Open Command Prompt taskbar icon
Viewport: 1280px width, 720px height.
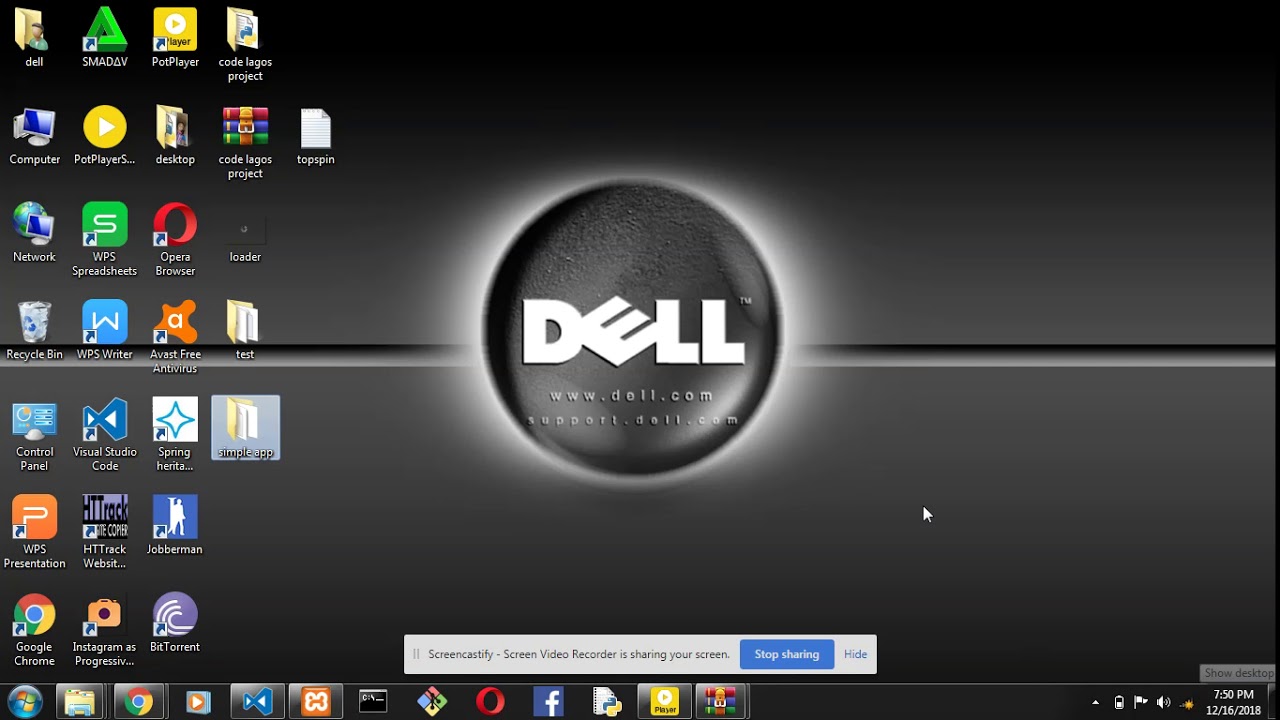(373, 702)
